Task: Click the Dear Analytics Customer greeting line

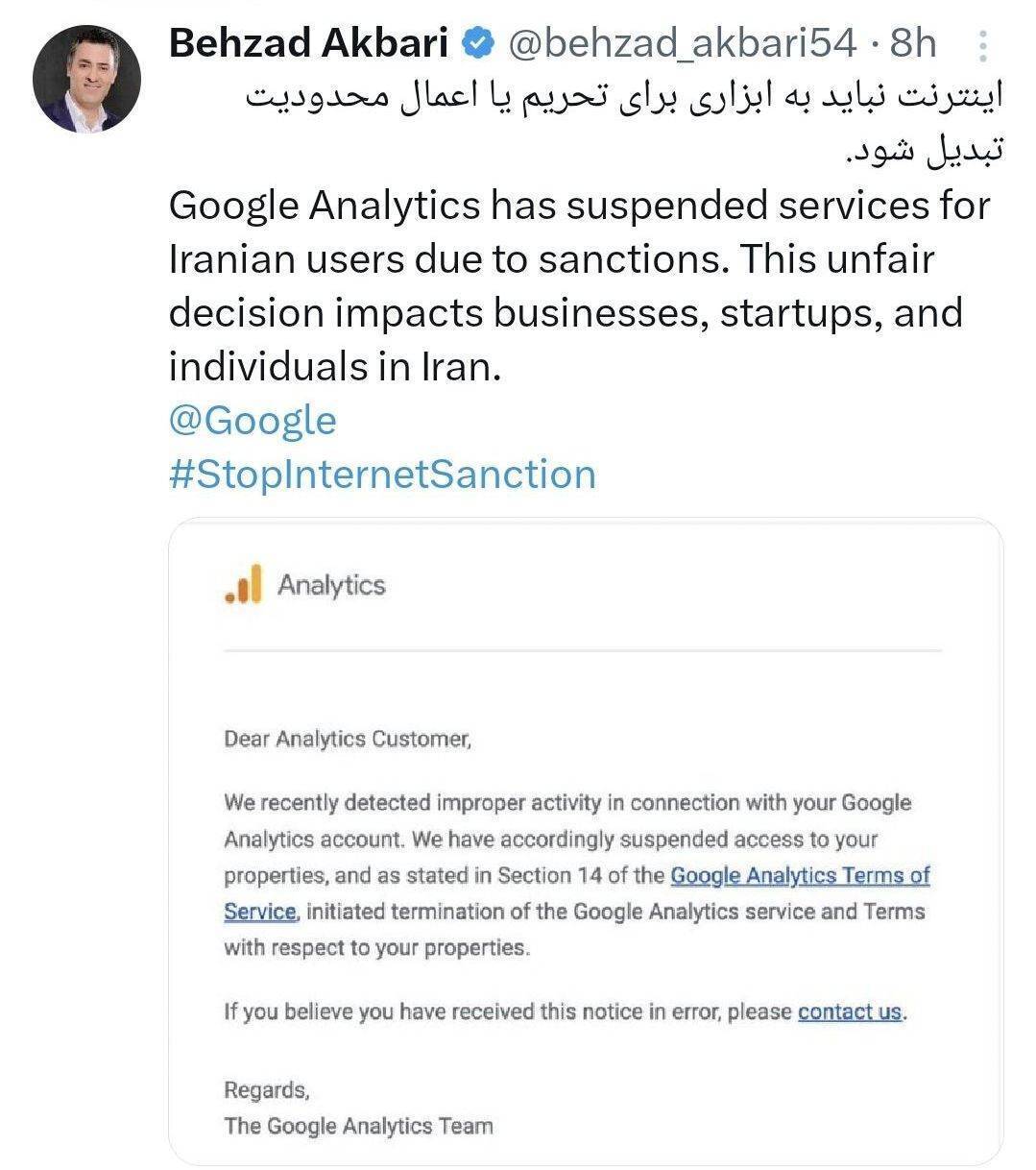Action: [347, 740]
